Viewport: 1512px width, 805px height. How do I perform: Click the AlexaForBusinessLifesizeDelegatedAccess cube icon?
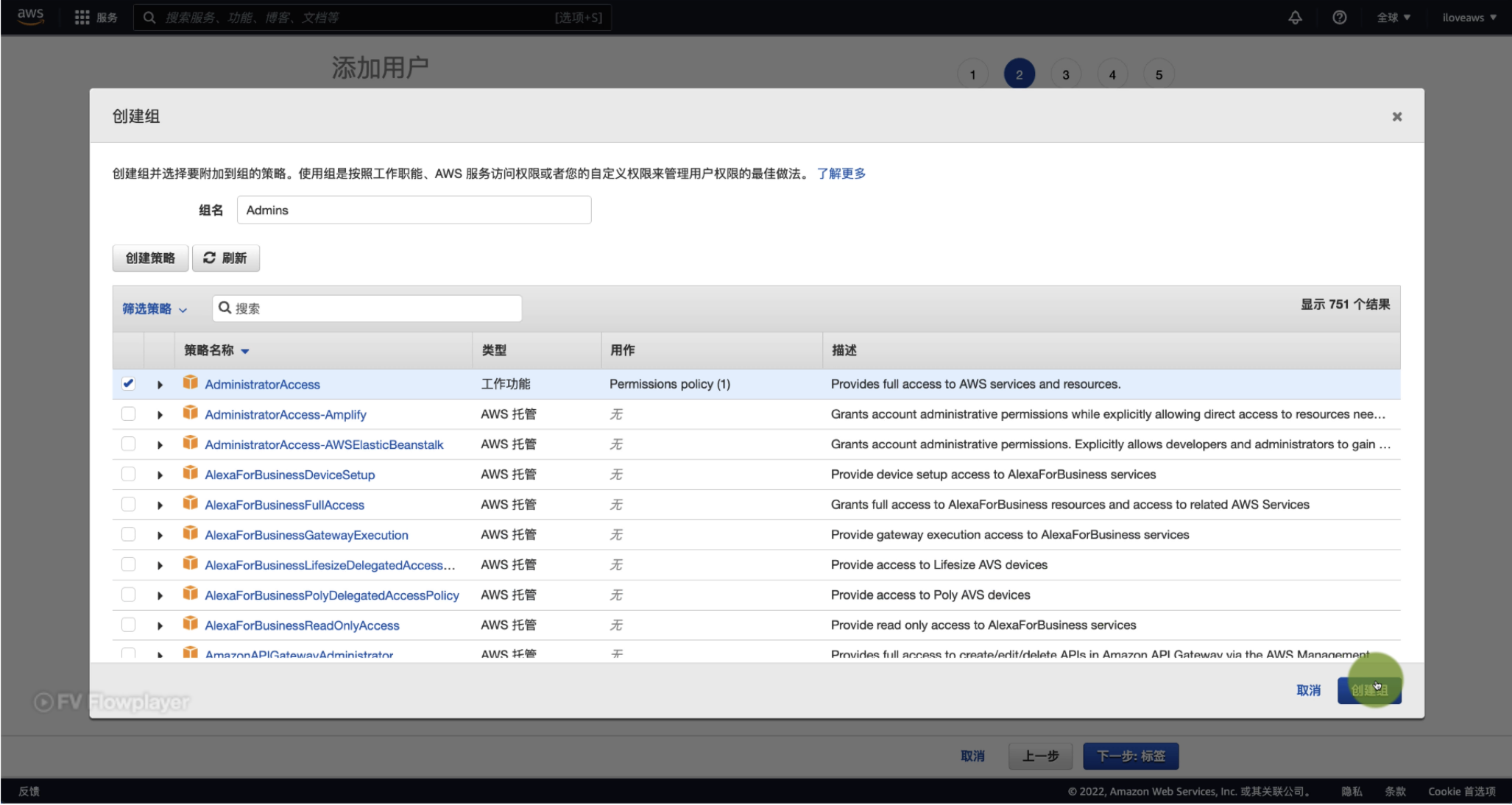[x=190, y=564]
